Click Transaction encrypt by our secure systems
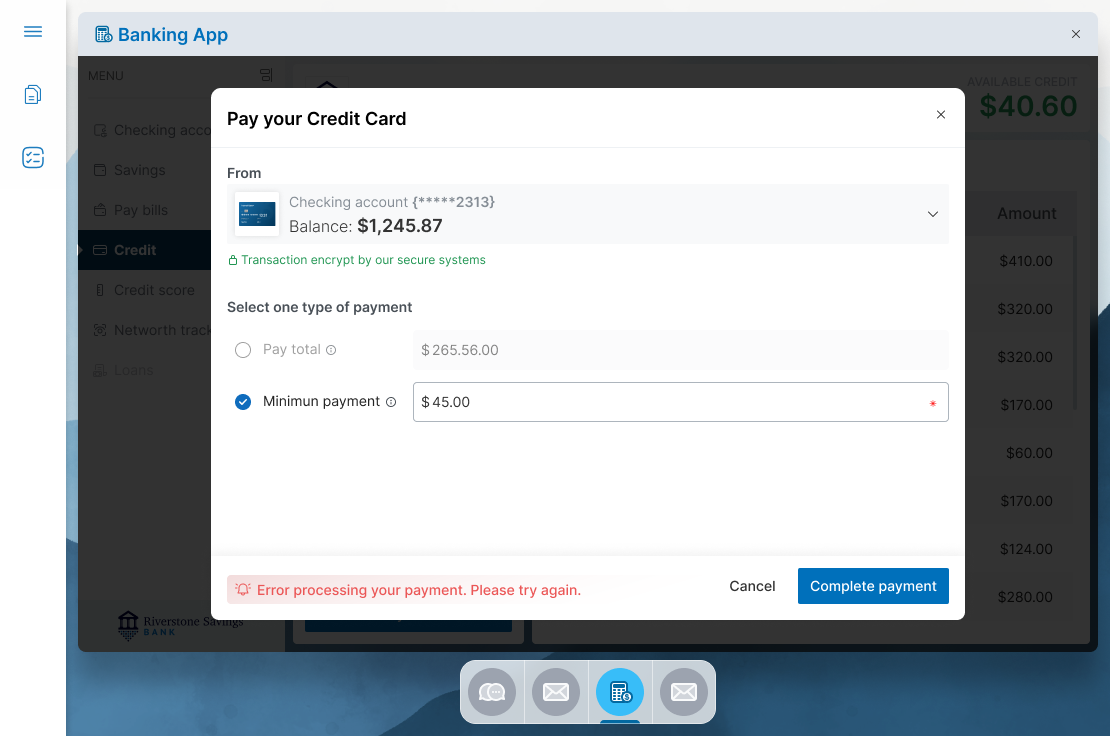 point(363,260)
